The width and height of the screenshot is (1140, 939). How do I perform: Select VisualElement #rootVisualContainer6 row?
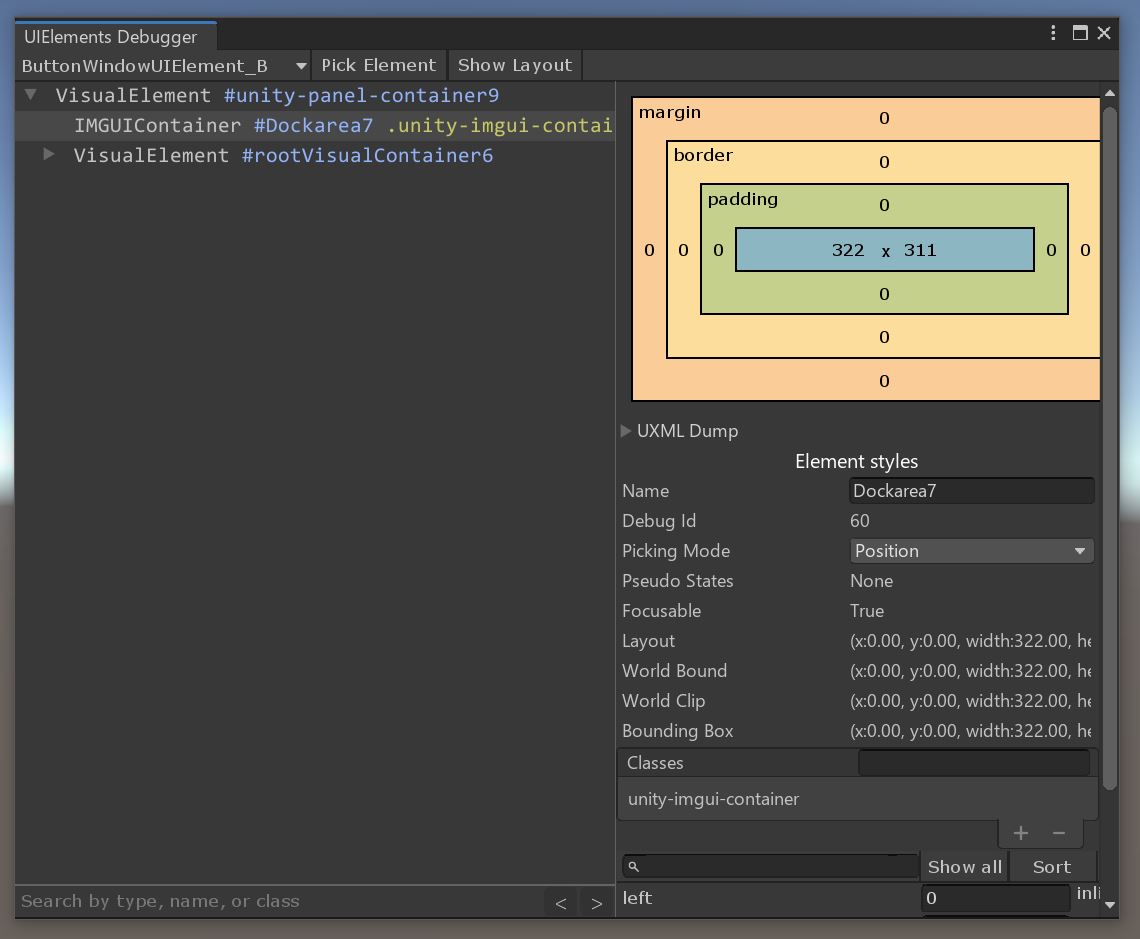[315, 156]
